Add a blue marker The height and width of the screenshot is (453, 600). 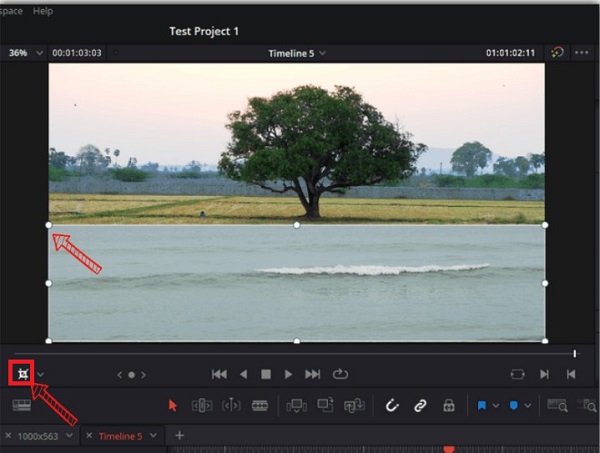pos(514,406)
